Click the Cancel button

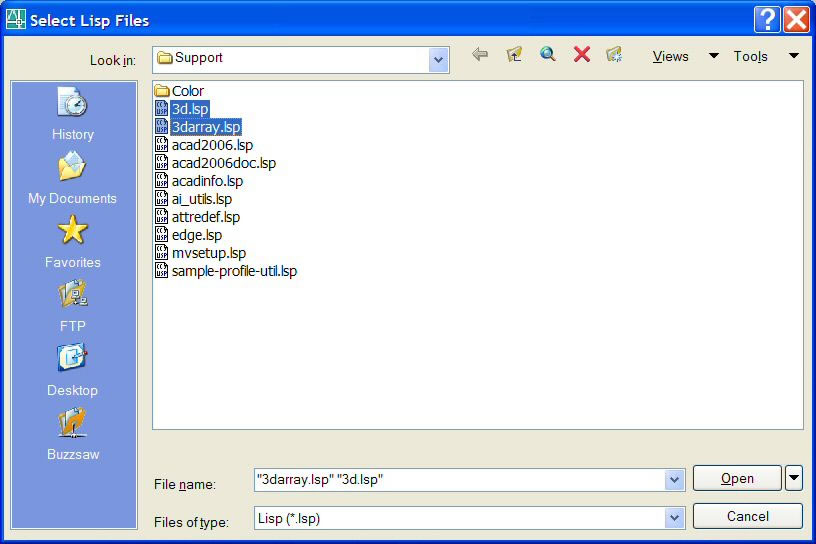pos(748,516)
